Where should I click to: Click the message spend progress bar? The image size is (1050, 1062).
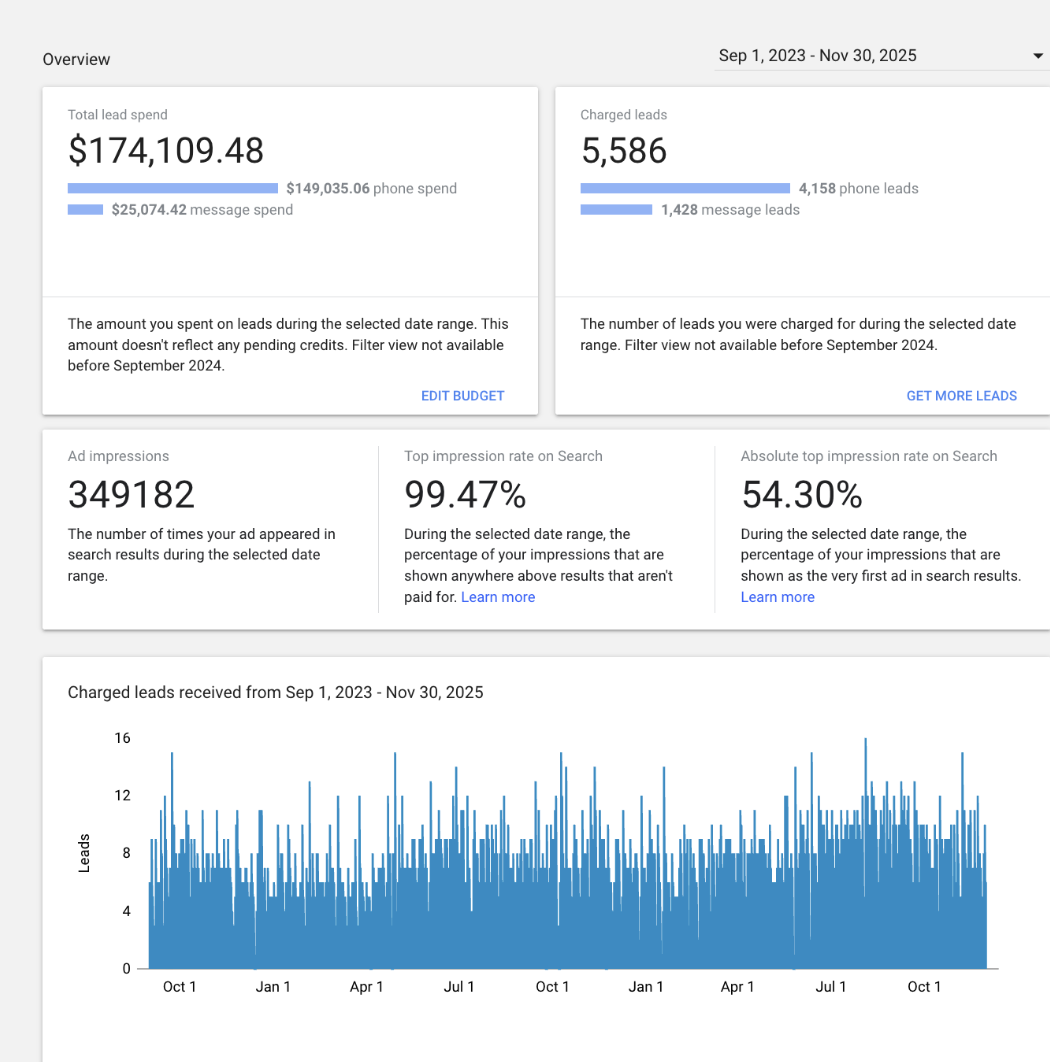pos(85,210)
